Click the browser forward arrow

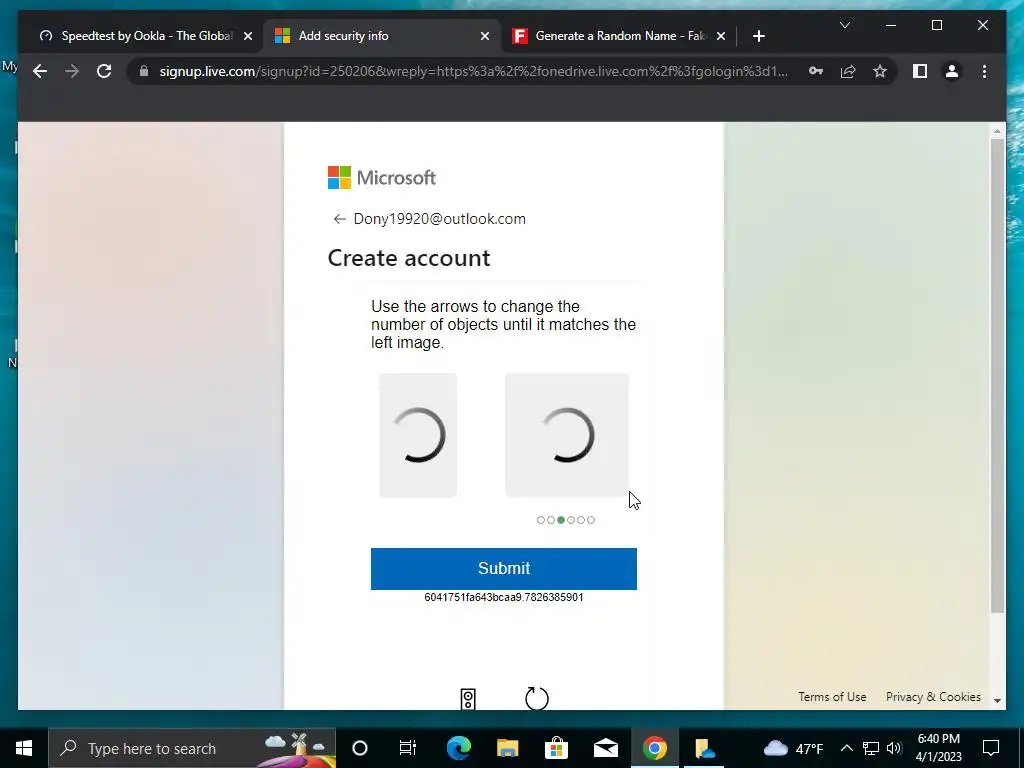[x=72, y=71]
